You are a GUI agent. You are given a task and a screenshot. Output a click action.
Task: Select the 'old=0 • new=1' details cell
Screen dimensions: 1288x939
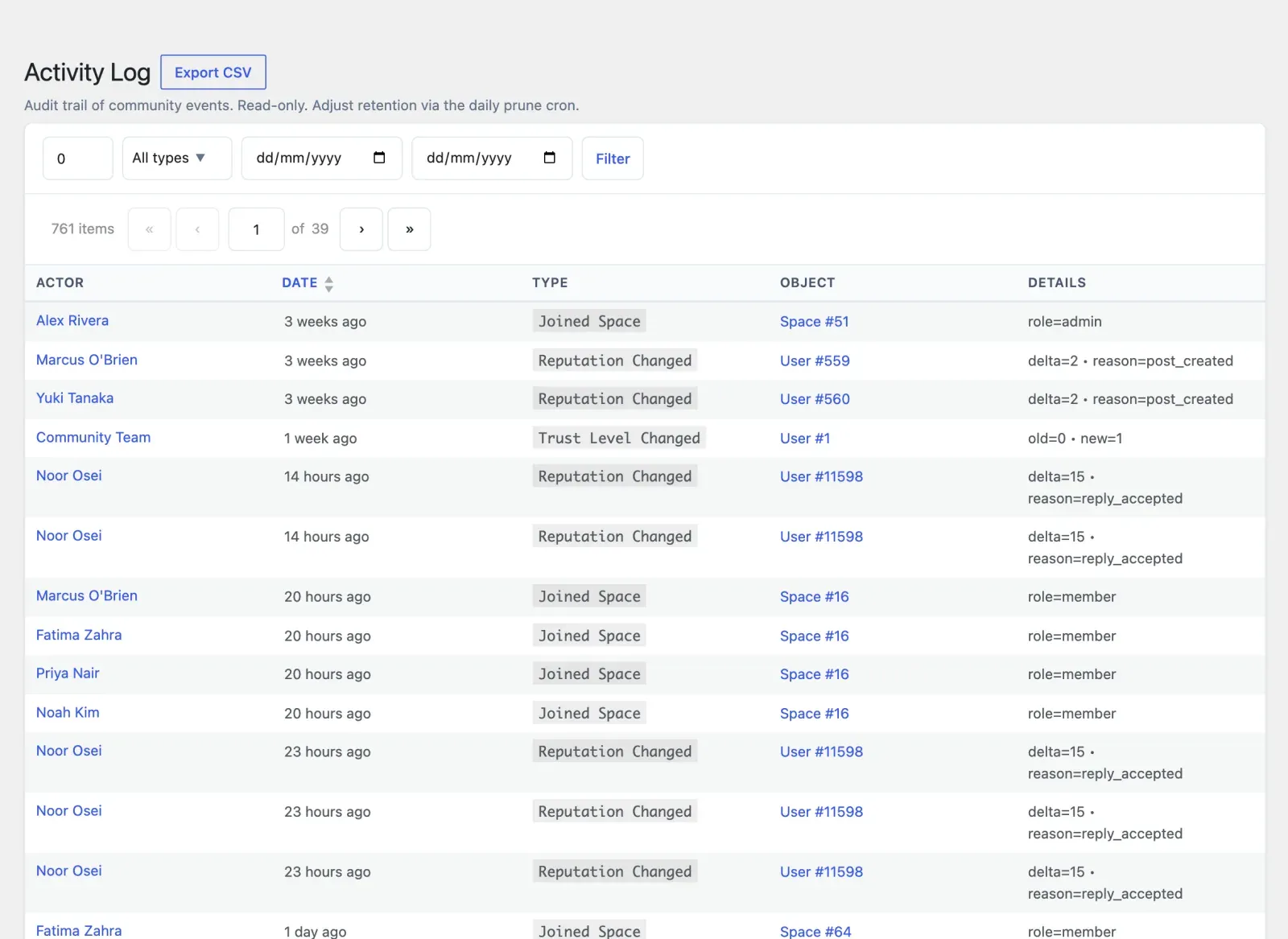pyautogui.click(x=1075, y=438)
